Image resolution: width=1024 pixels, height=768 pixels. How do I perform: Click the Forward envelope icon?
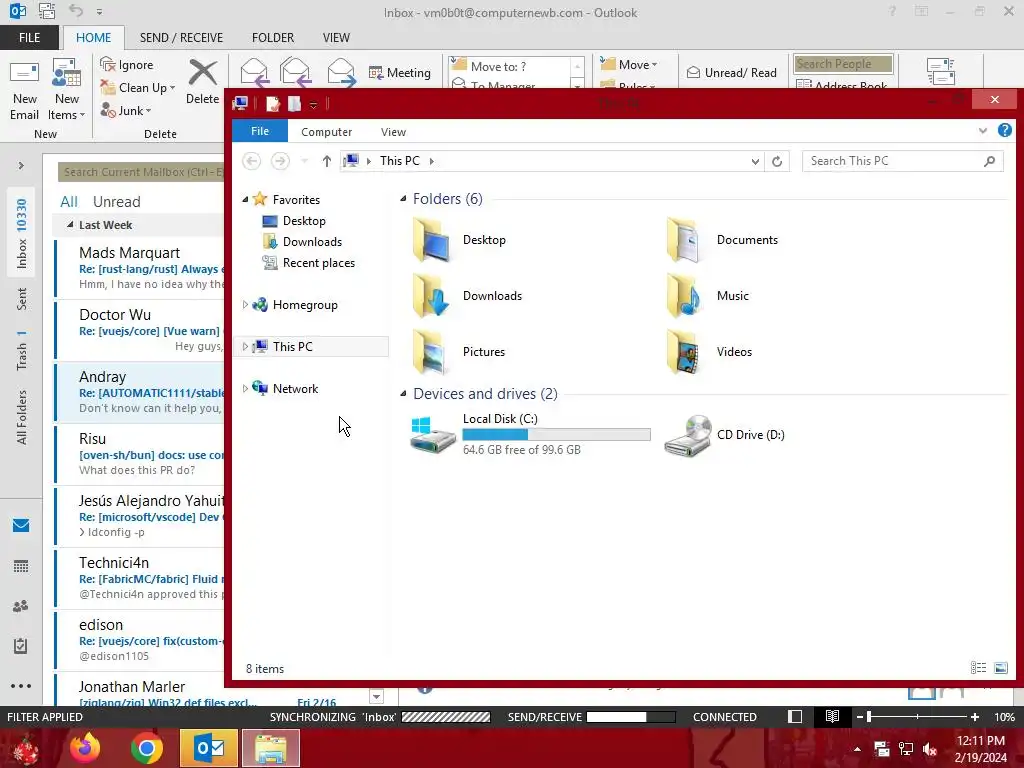click(341, 72)
